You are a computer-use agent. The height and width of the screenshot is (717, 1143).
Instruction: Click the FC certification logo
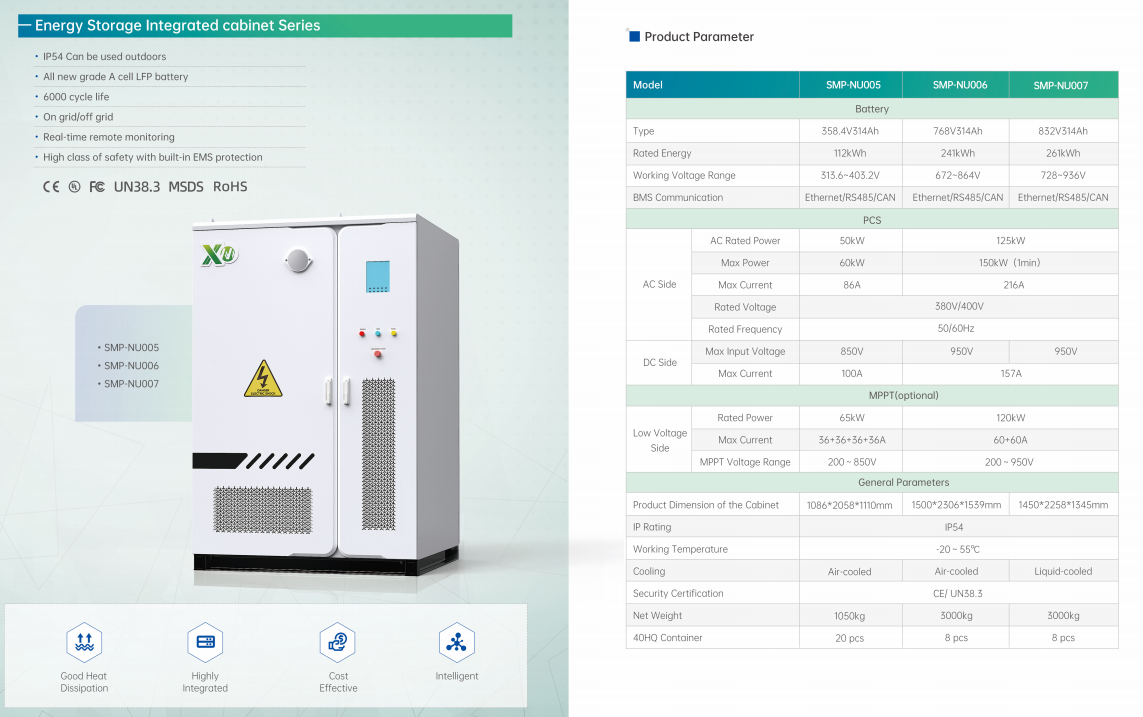pyautogui.click(x=97, y=187)
